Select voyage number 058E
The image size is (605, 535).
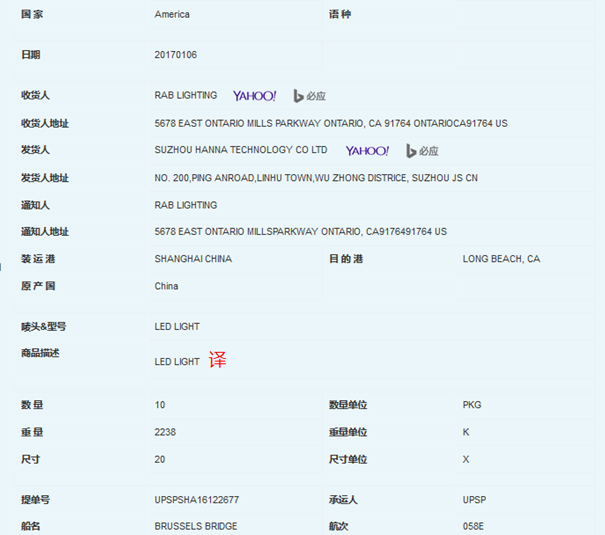tap(473, 526)
